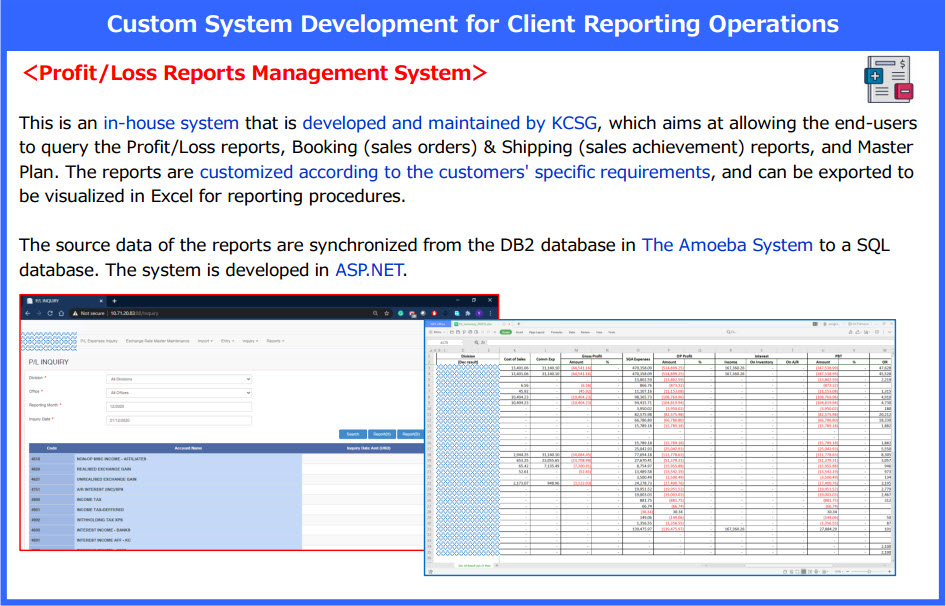Image resolution: width=946 pixels, height=606 pixels.
Task: Click the Reporting Month input field
Action: pyautogui.click(x=178, y=406)
